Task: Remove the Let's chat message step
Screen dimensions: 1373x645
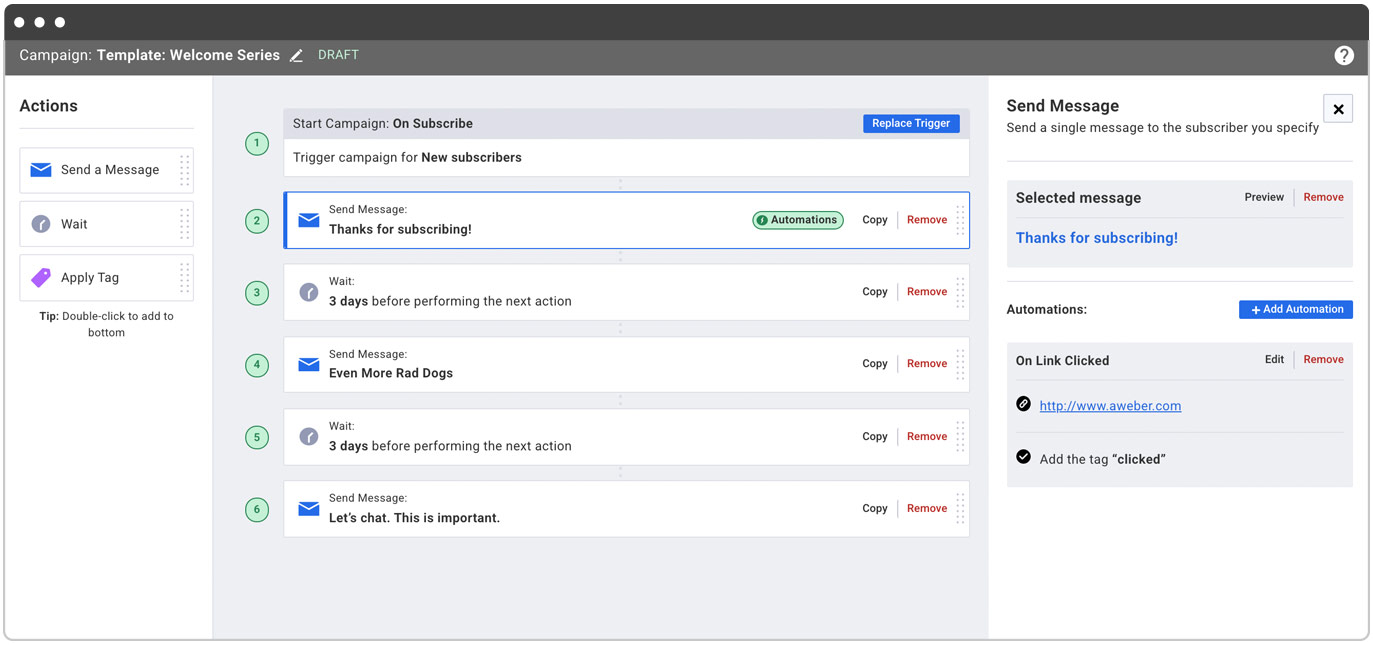Action: (926, 508)
